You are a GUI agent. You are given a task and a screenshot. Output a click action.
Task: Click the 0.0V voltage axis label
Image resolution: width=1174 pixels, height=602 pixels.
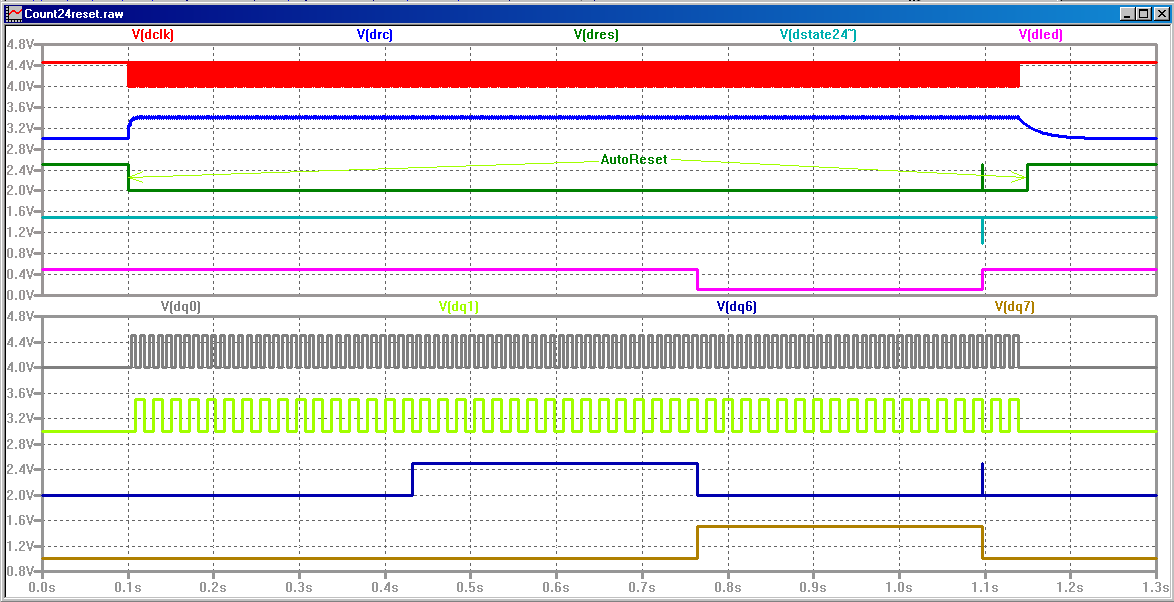[18, 295]
